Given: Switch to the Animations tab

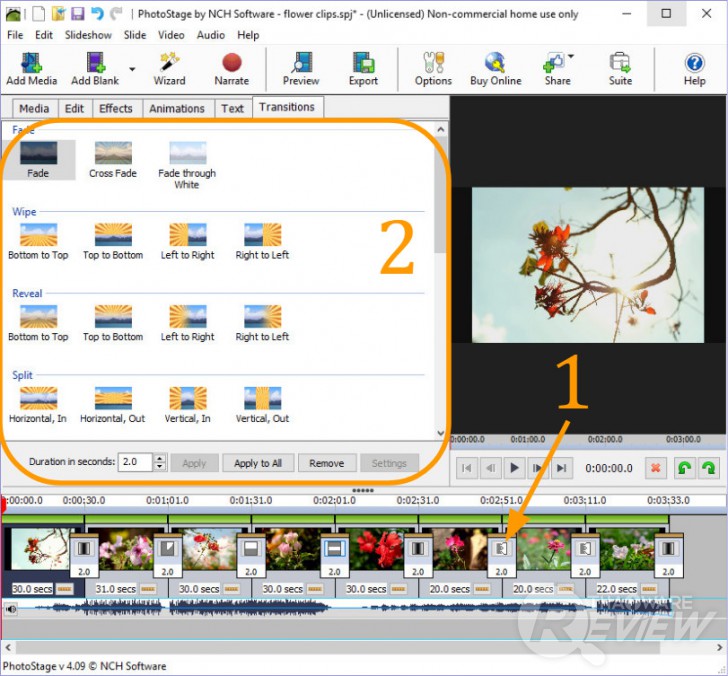Looking at the screenshot, I should pyautogui.click(x=177, y=109).
